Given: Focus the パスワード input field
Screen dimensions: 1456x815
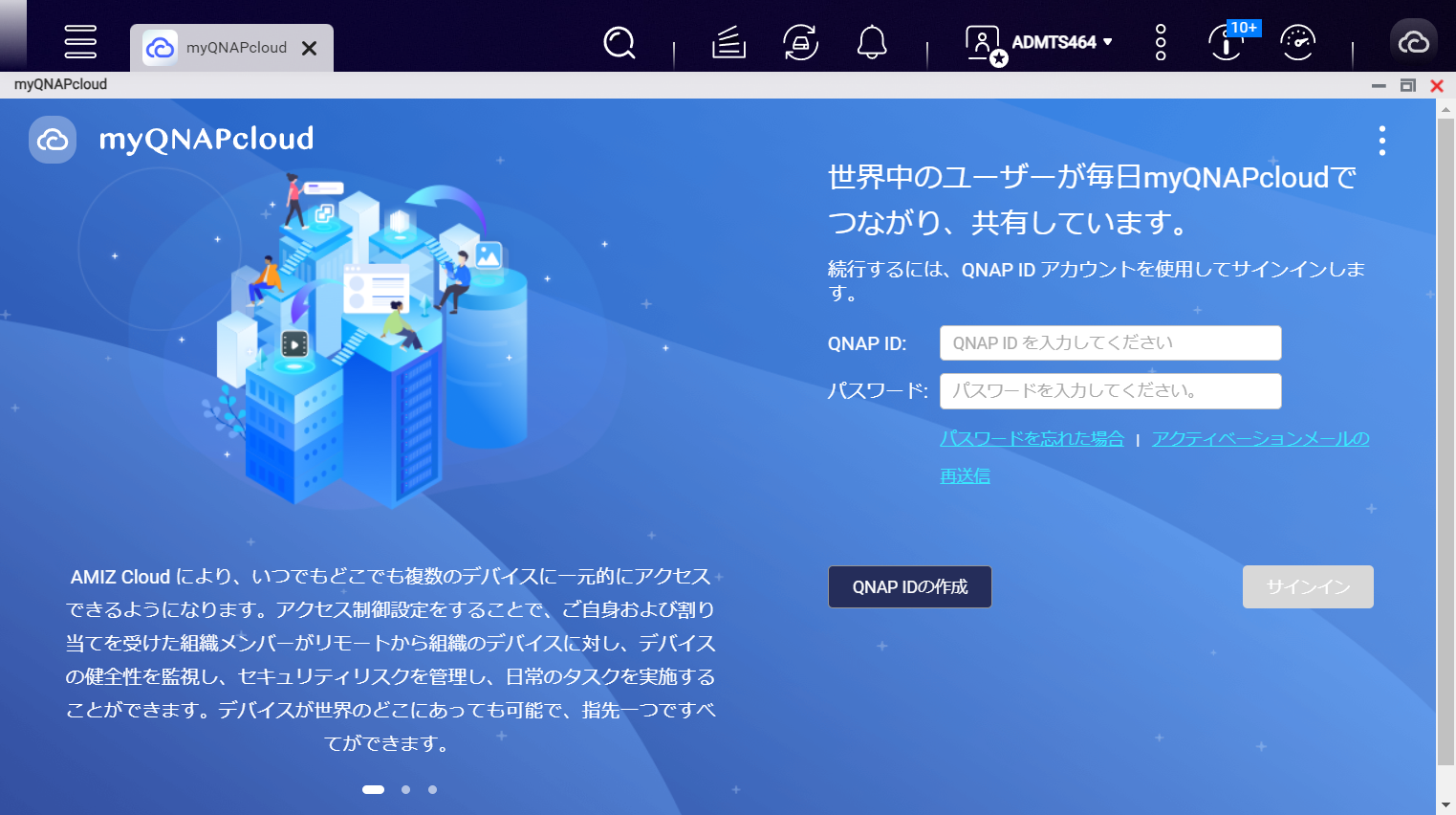Looking at the screenshot, I should (x=1110, y=391).
